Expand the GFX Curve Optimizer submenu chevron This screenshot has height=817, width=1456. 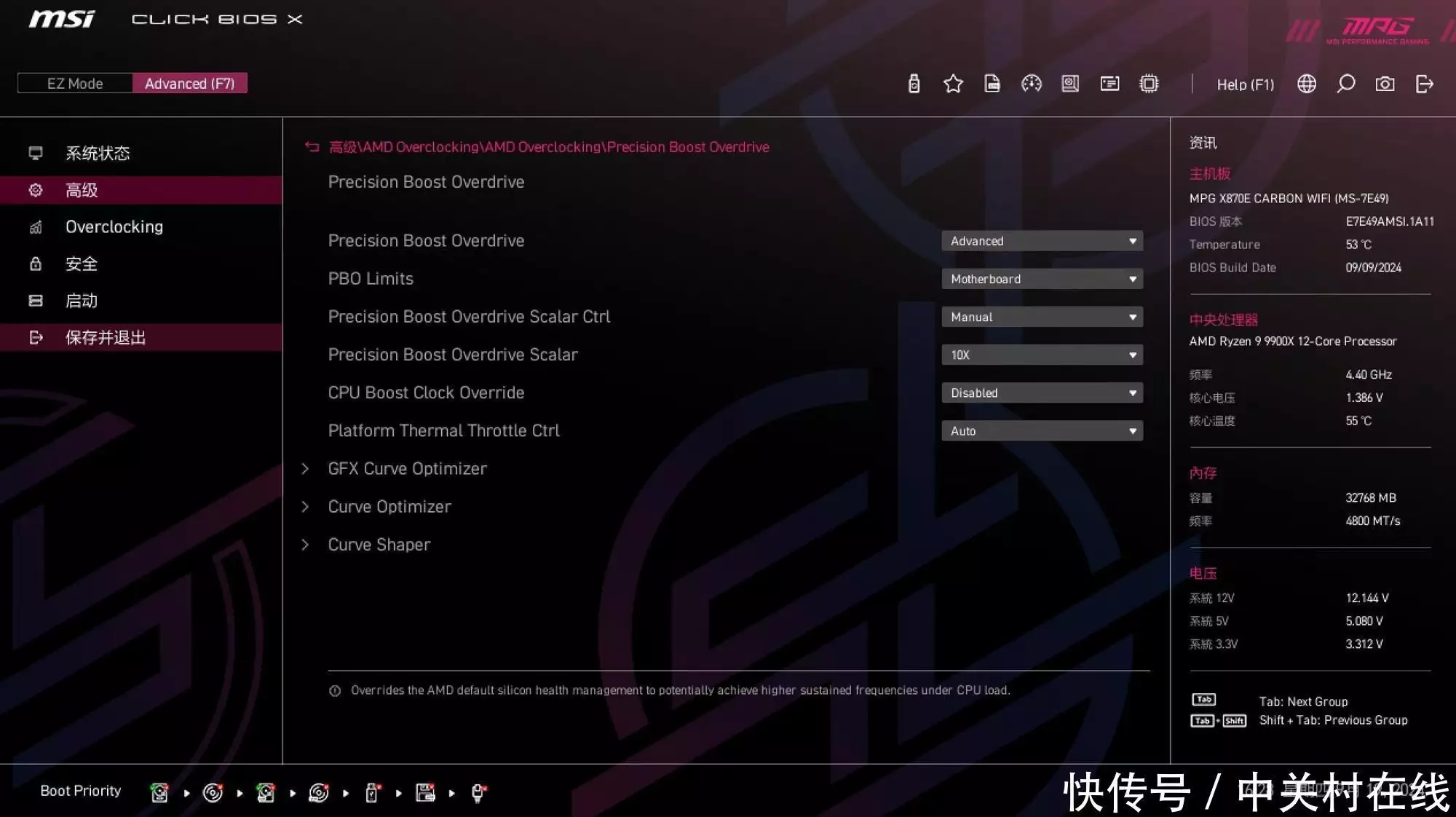[x=305, y=469]
